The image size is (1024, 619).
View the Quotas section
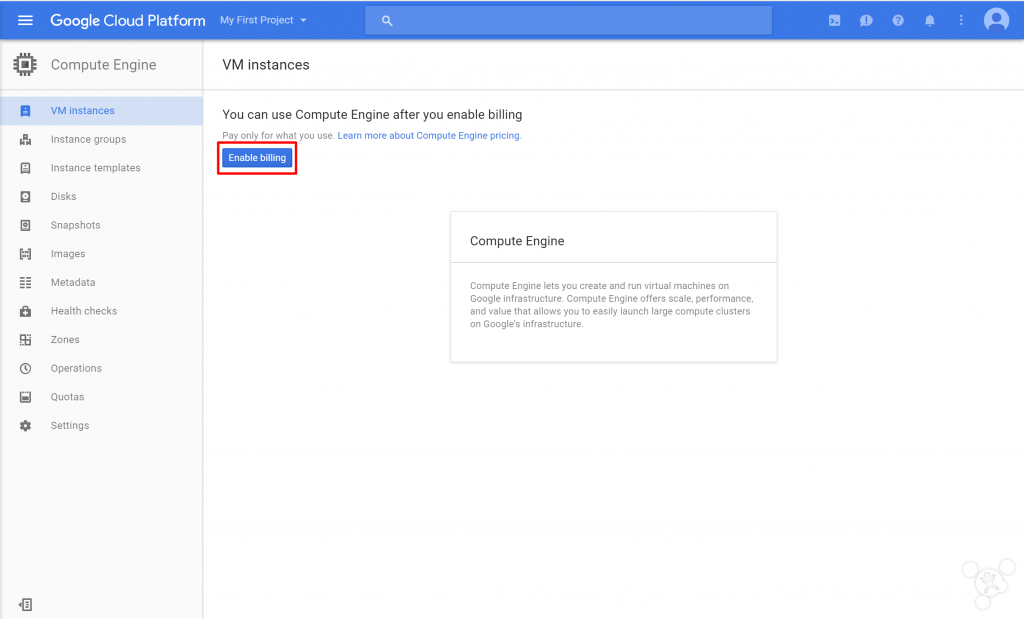[67, 397]
